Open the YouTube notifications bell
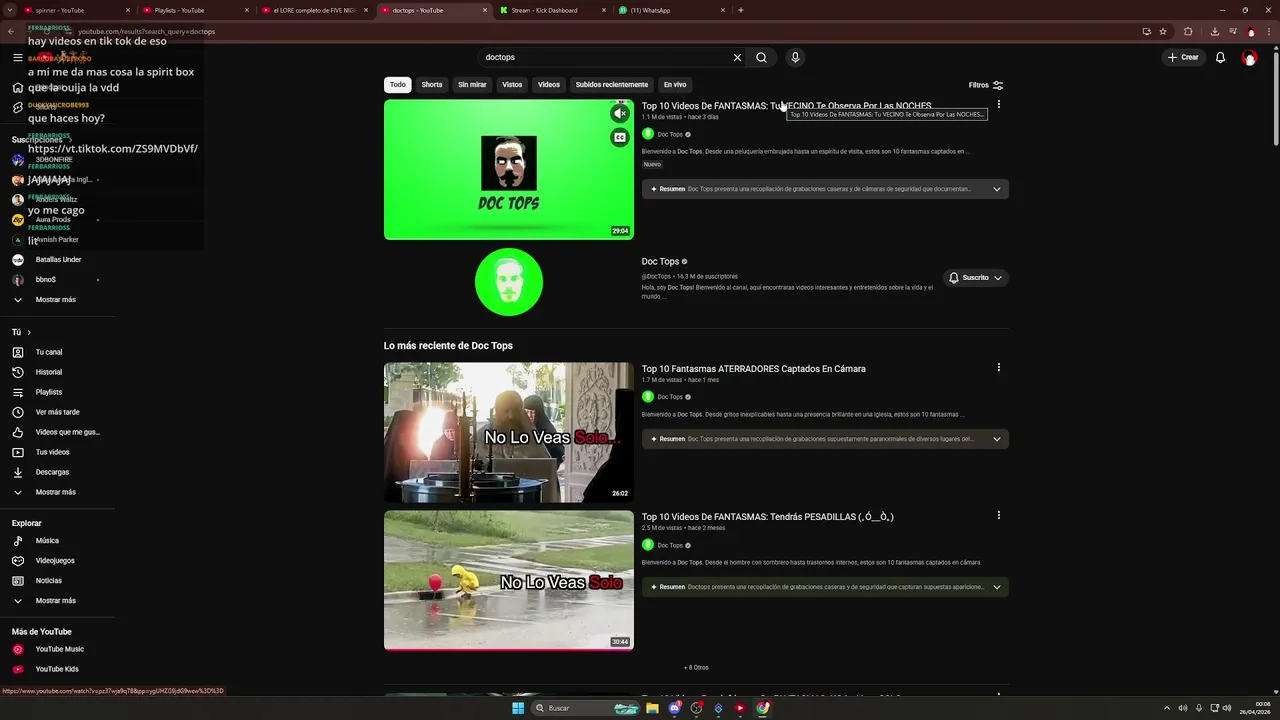The image size is (1280, 720). (x=1220, y=57)
